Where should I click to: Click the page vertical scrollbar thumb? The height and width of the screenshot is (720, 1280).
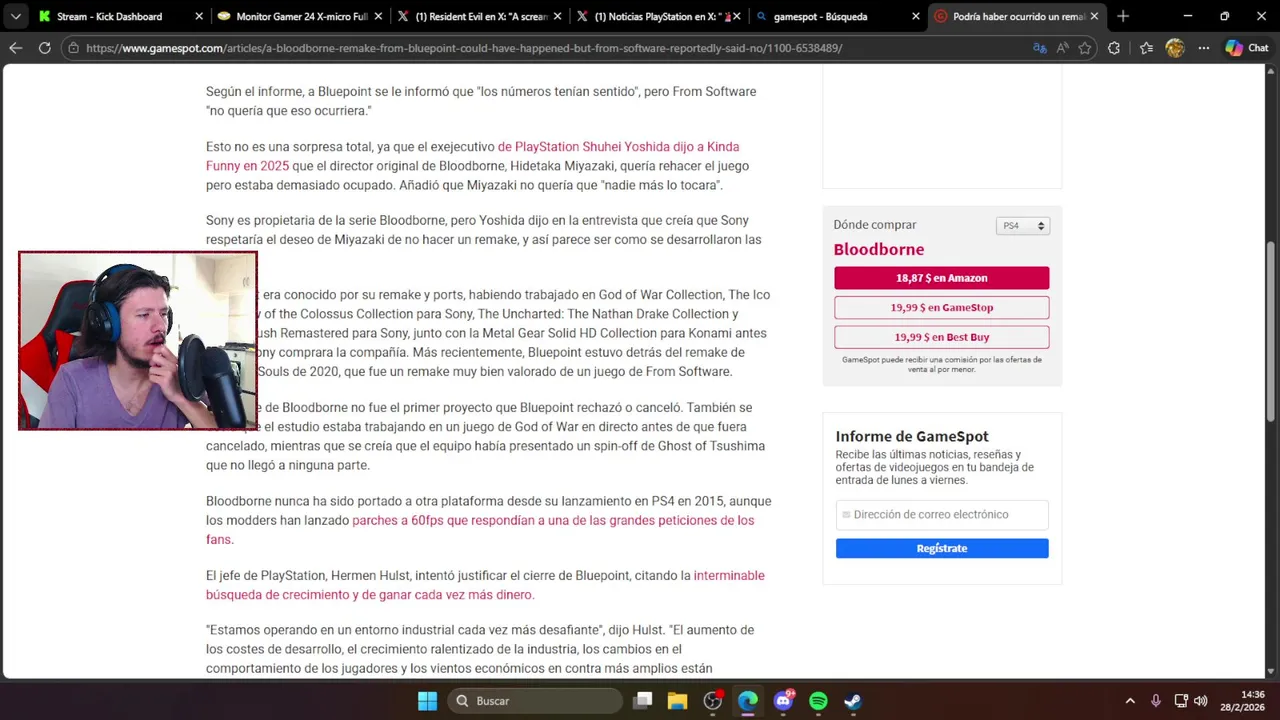(x=1271, y=330)
